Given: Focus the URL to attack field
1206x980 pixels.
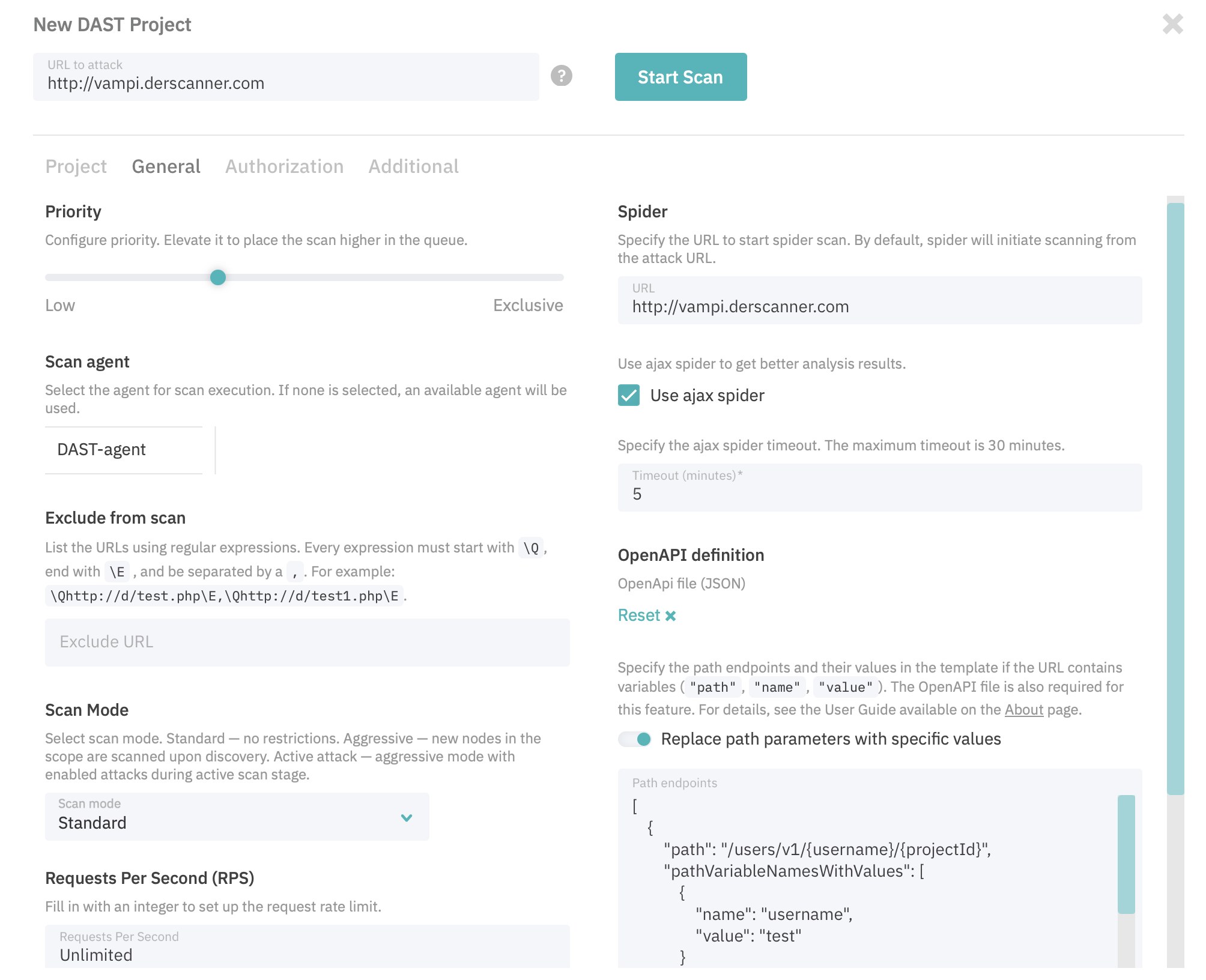Looking at the screenshot, I should [286, 77].
